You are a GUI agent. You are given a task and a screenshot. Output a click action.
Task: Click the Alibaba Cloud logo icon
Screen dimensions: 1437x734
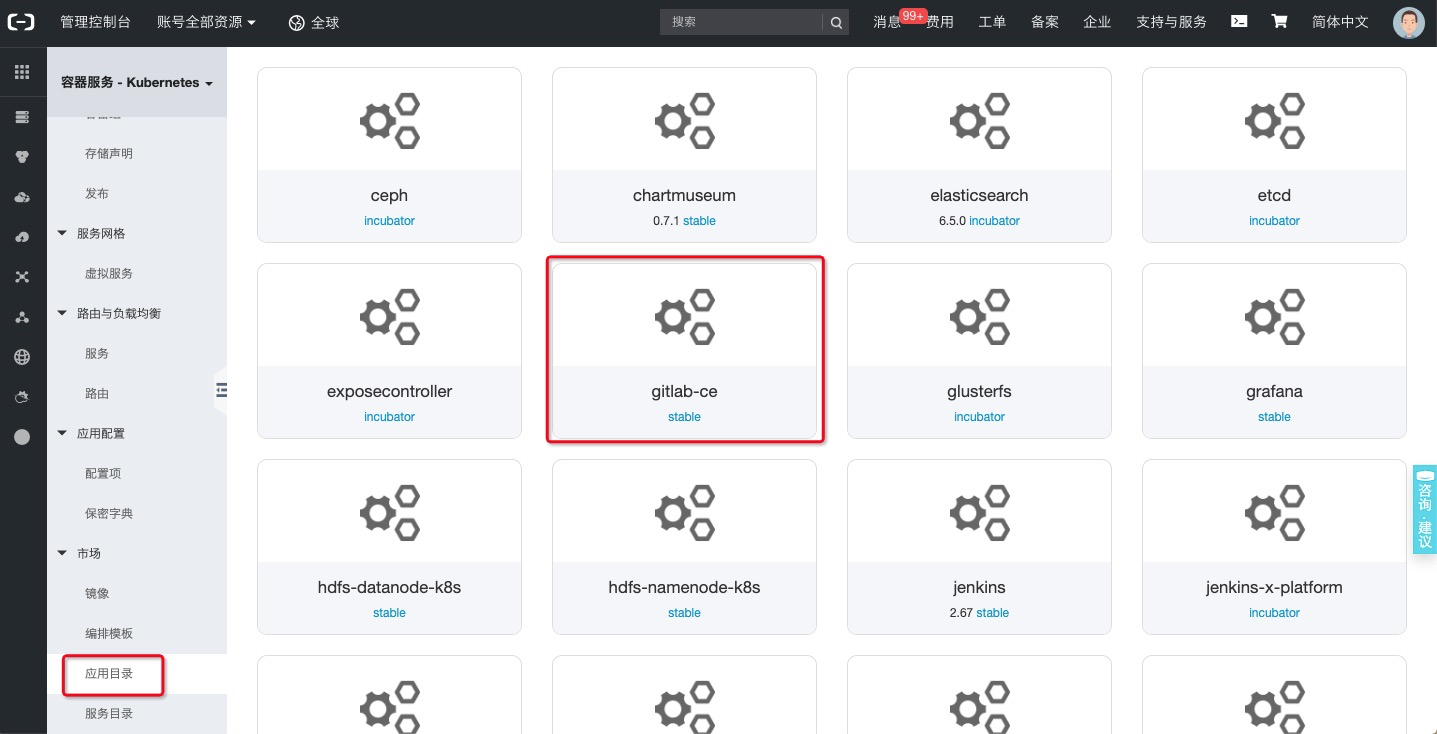tap(21, 22)
